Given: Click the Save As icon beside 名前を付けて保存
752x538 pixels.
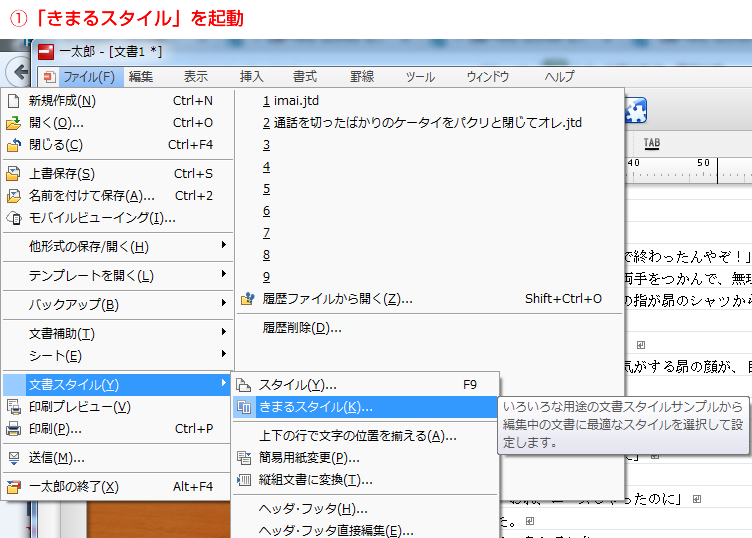Looking at the screenshot, I should (x=13, y=196).
